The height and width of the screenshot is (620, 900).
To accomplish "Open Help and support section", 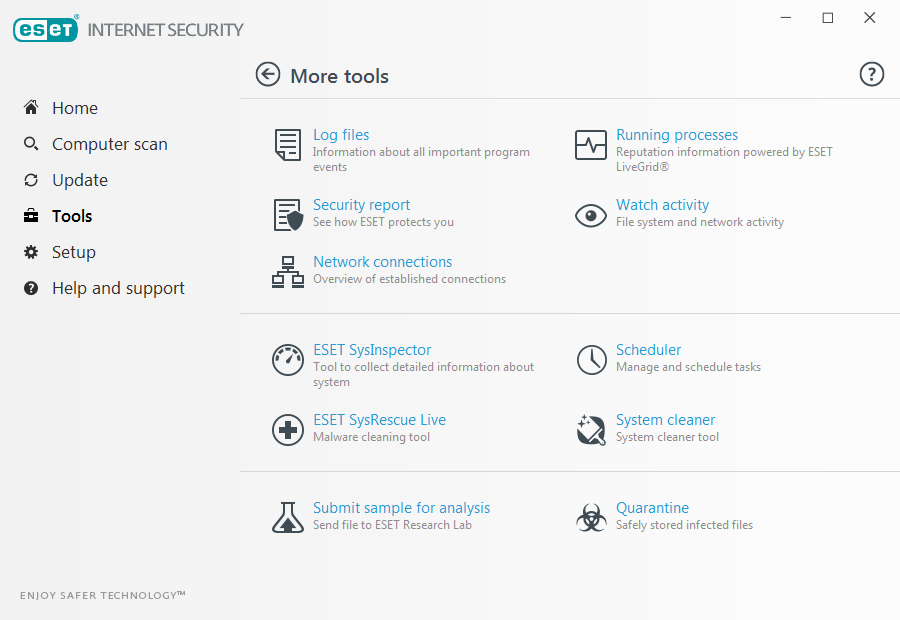I will 118,288.
